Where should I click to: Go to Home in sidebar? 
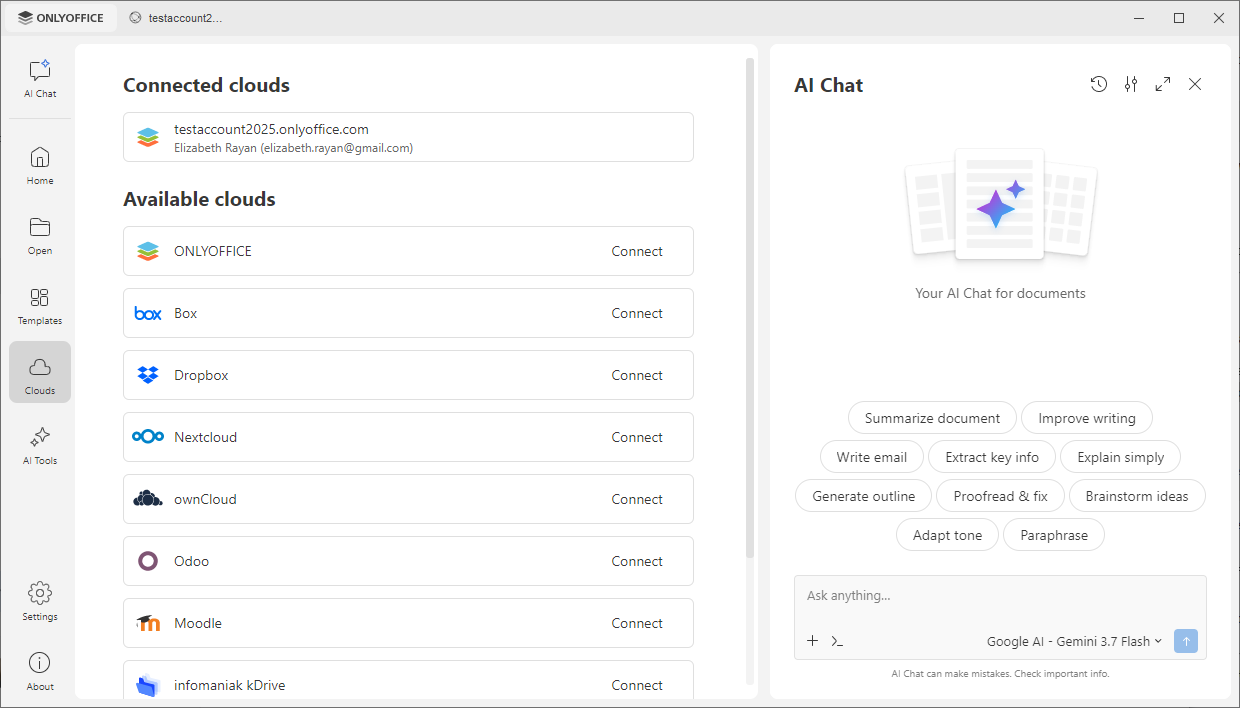(40, 166)
